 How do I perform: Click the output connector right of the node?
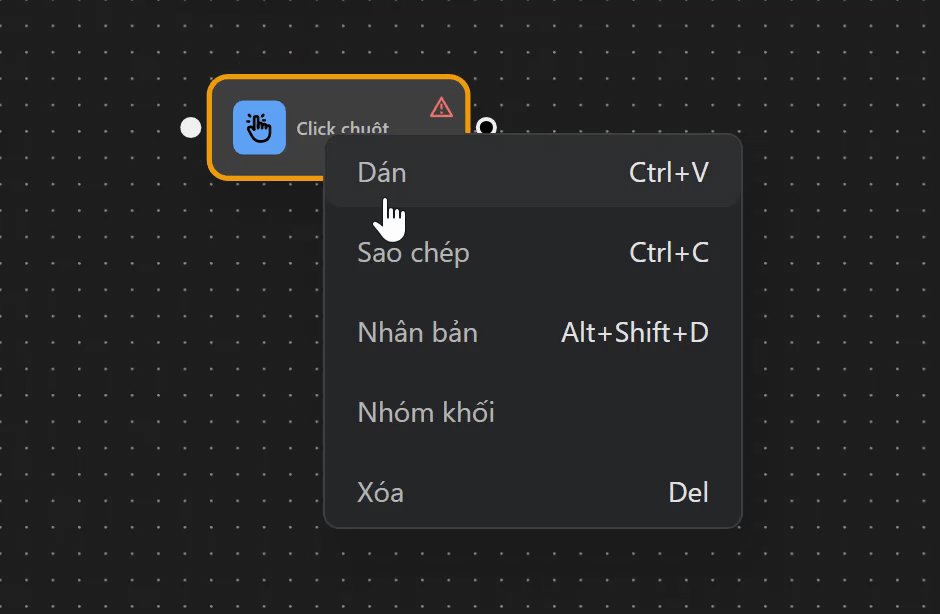(x=487, y=128)
